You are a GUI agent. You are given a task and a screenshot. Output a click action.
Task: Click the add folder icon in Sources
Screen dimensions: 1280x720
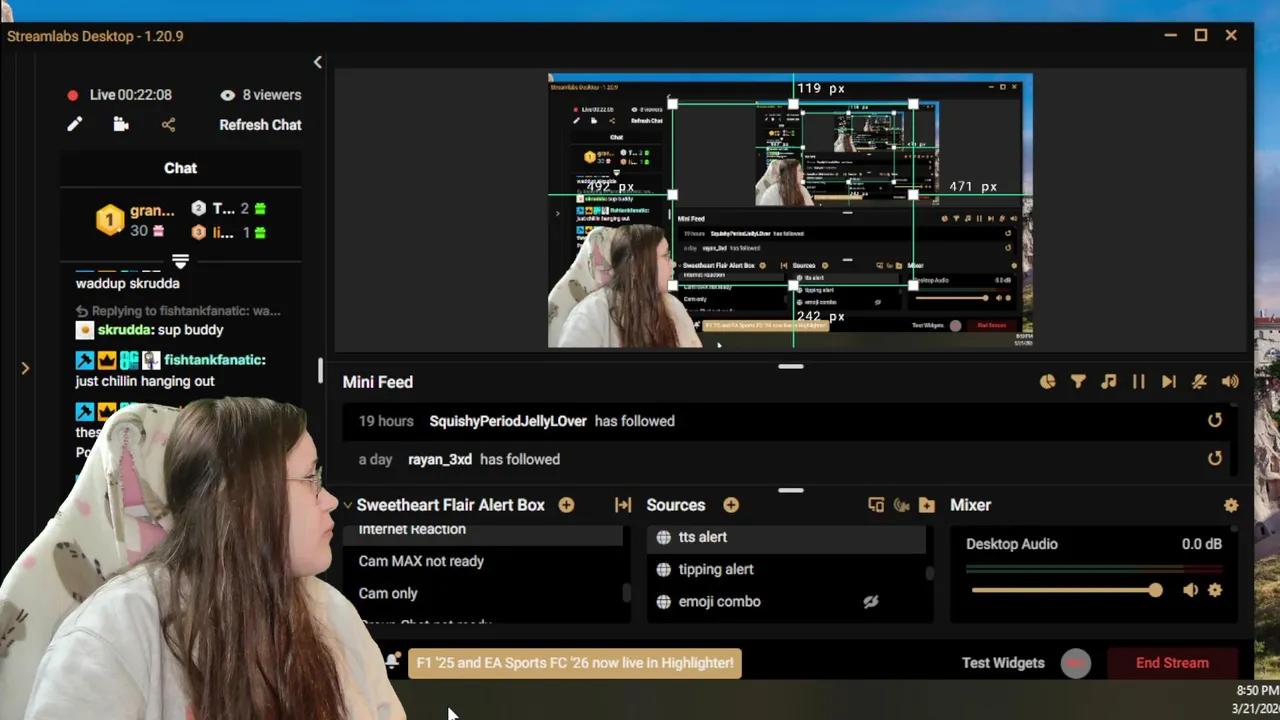coord(927,505)
